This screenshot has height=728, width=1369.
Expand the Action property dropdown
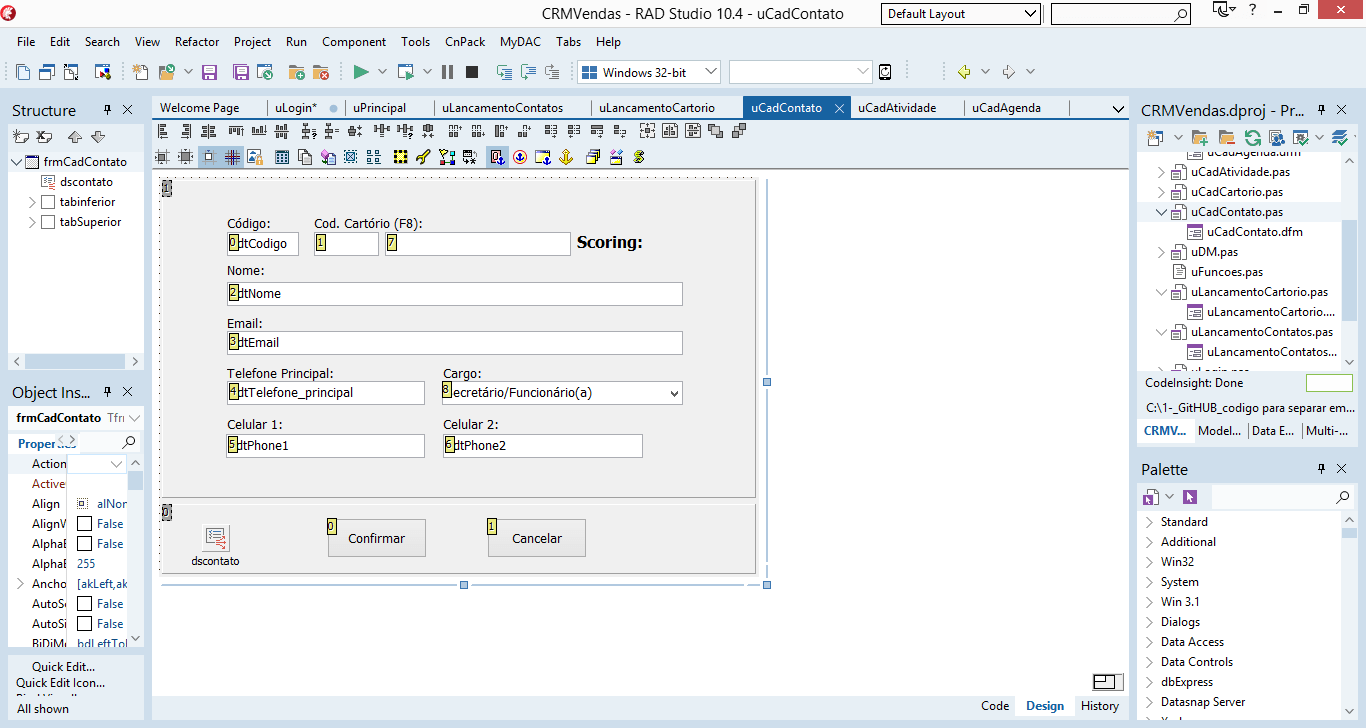tap(117, 464)
